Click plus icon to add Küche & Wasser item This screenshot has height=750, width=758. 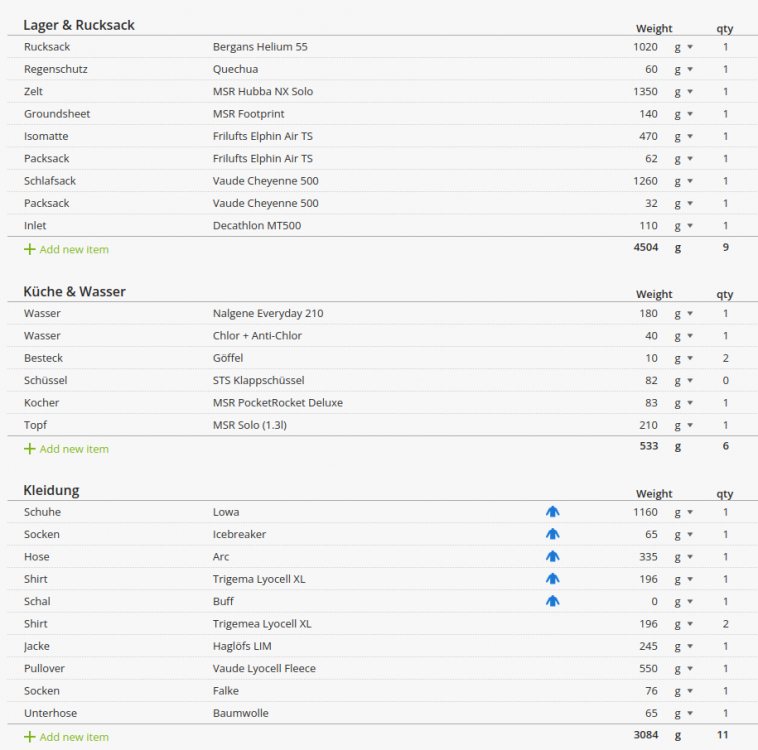point(29,449)
